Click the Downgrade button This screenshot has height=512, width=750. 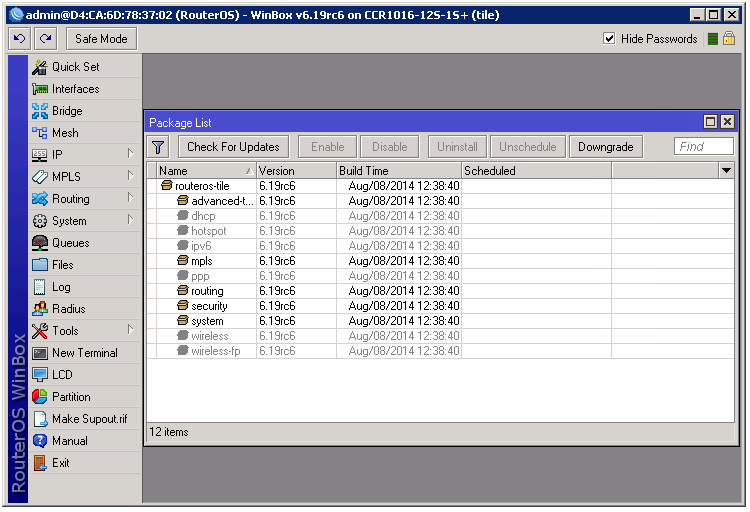click(606, 147)
